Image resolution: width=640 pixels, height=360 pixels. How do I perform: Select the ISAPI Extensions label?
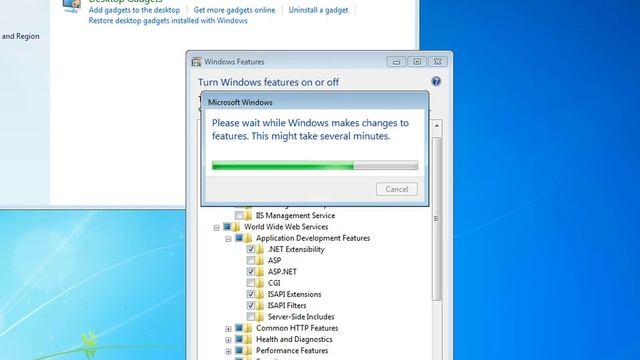(x=294, y=294)
